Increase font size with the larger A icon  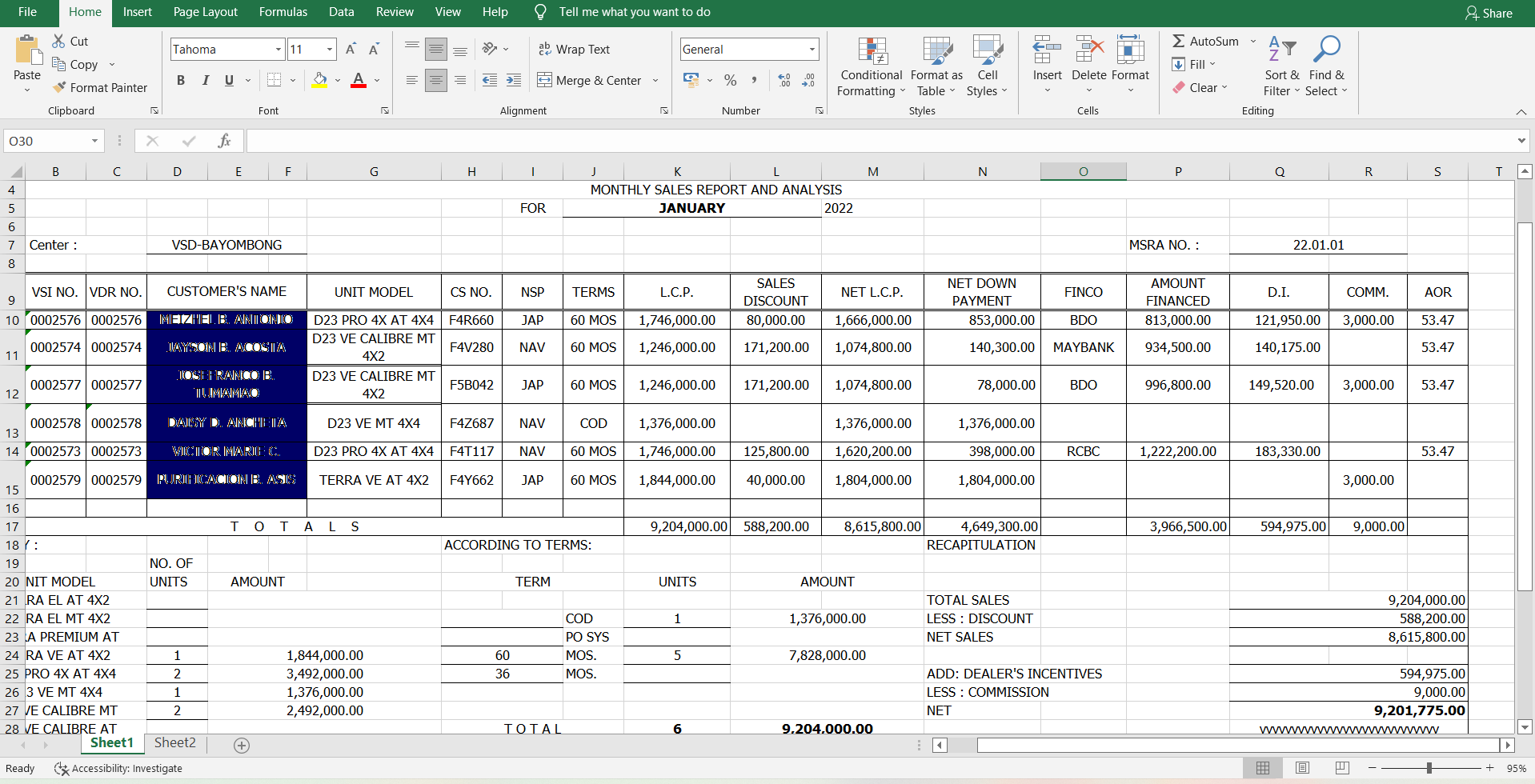(x=351, y=50)
